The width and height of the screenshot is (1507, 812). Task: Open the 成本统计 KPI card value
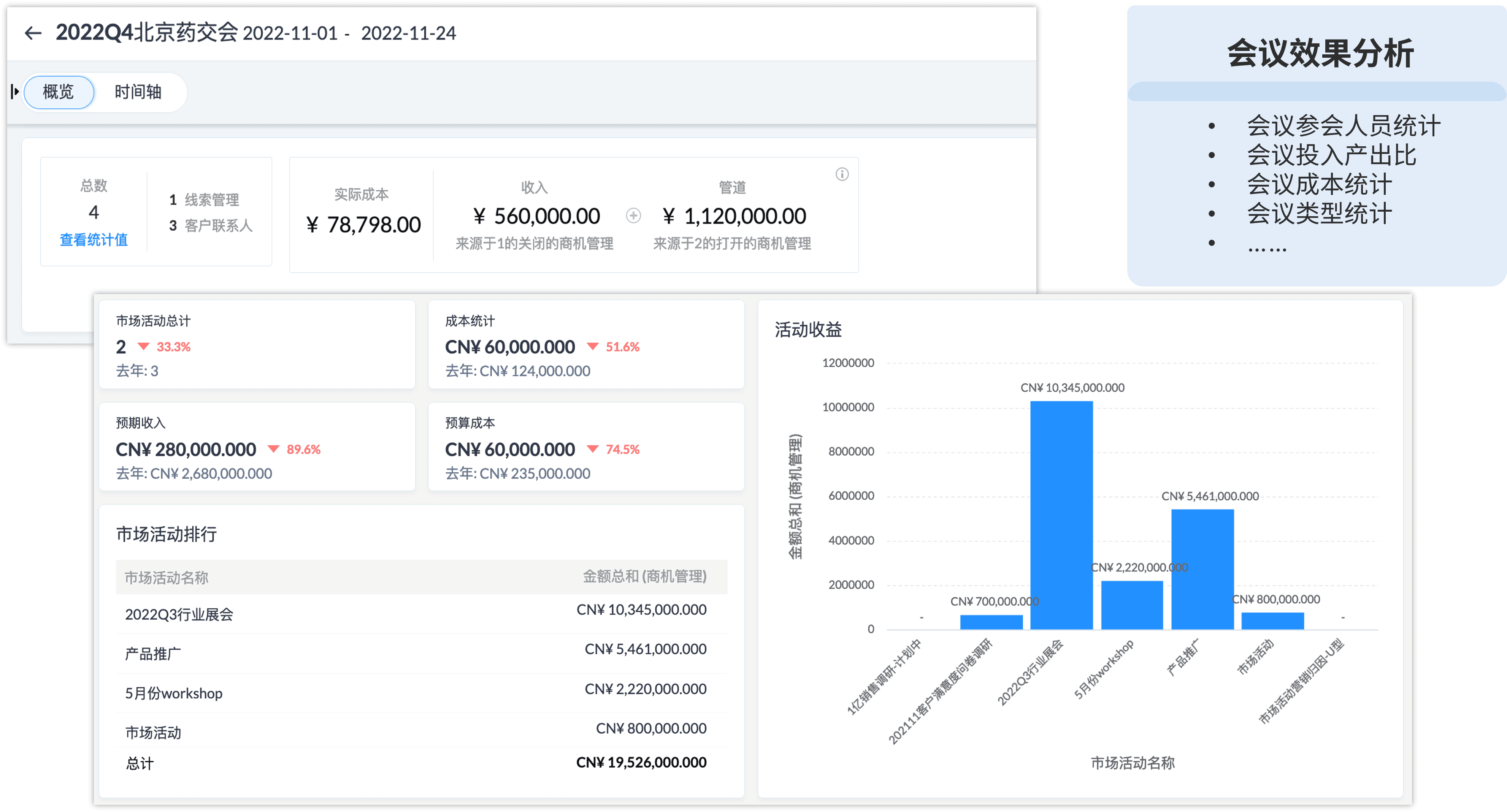tap(510, 347)
